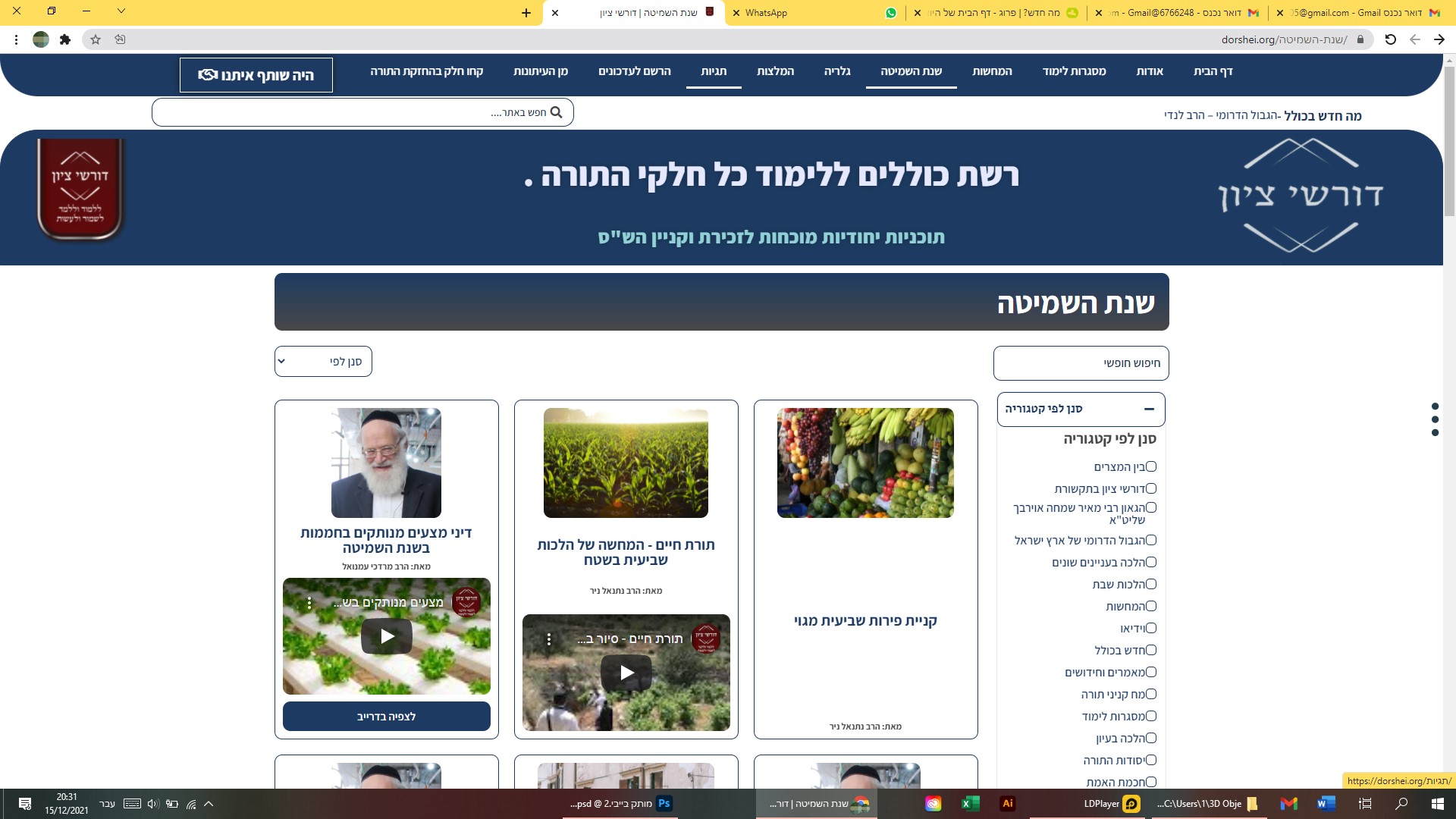Check the וידיאו category
This screenshot has width=1456, height=819.
[x=1151, y=629]
